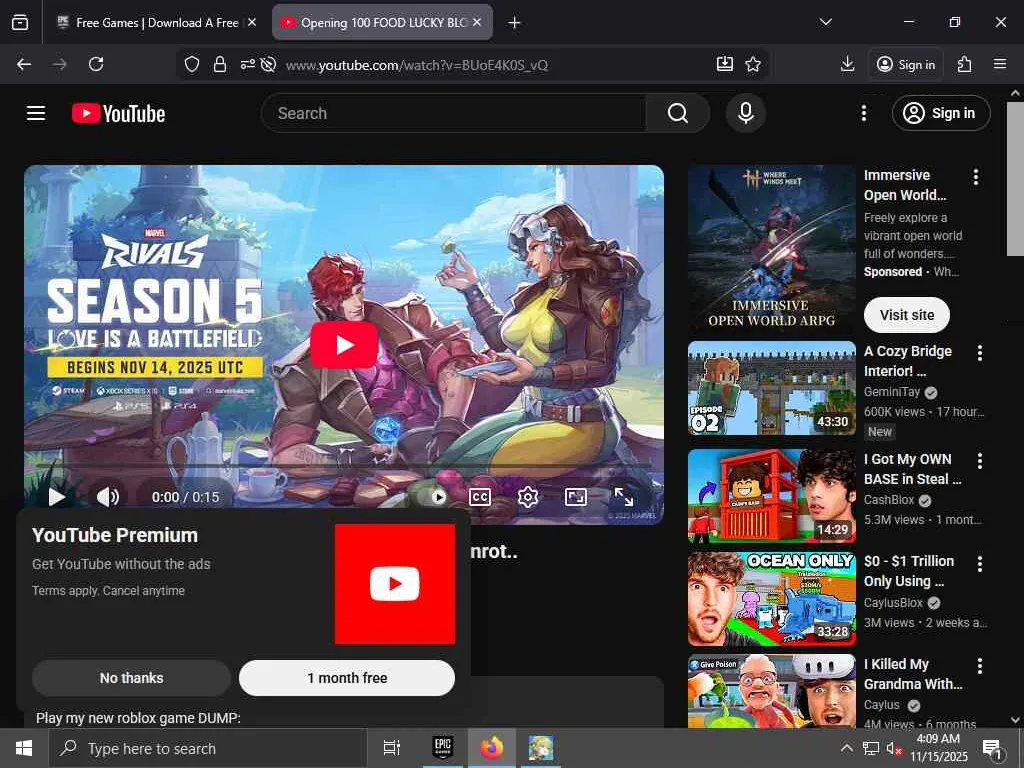Image resolution: width=1024 pixels, height=768 pixels.
Task: Open Firefox application menu
Action: pyautogui.click(x=1000, y=64)
